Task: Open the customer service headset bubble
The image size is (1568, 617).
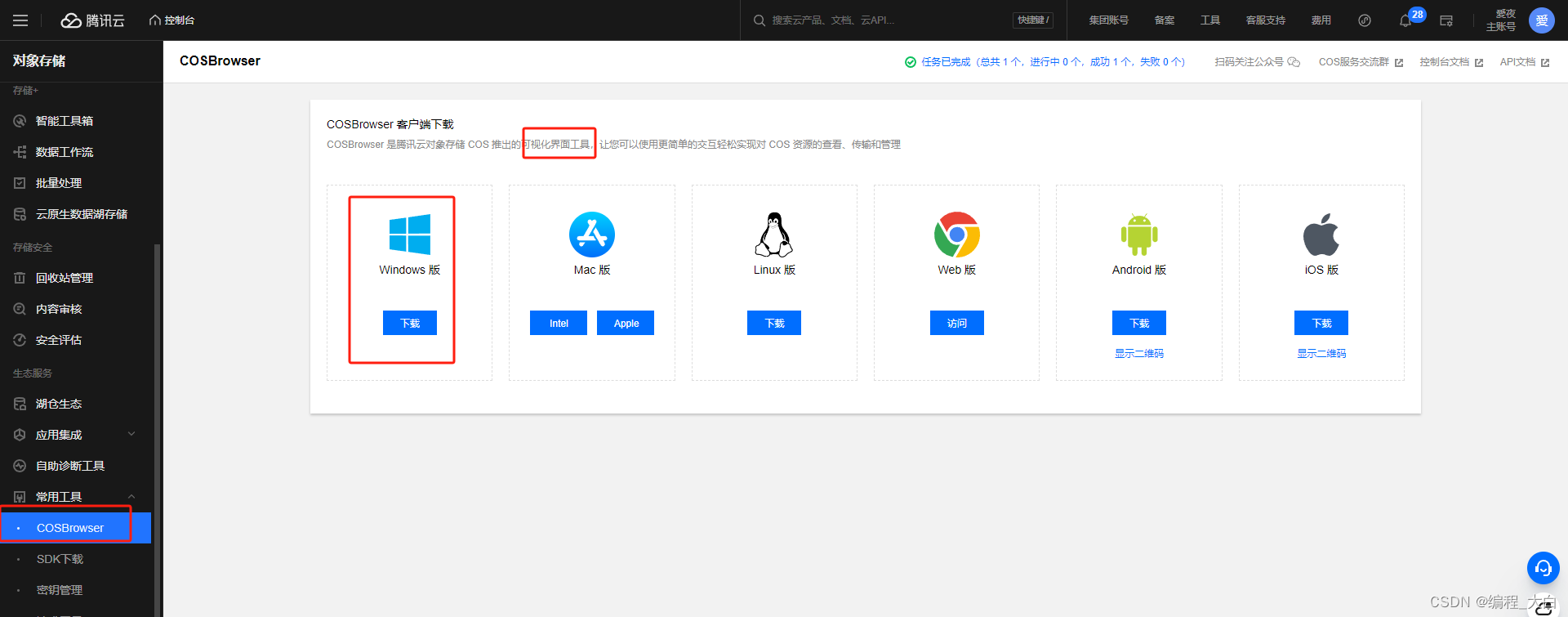Action: (x=1543, y=568)
